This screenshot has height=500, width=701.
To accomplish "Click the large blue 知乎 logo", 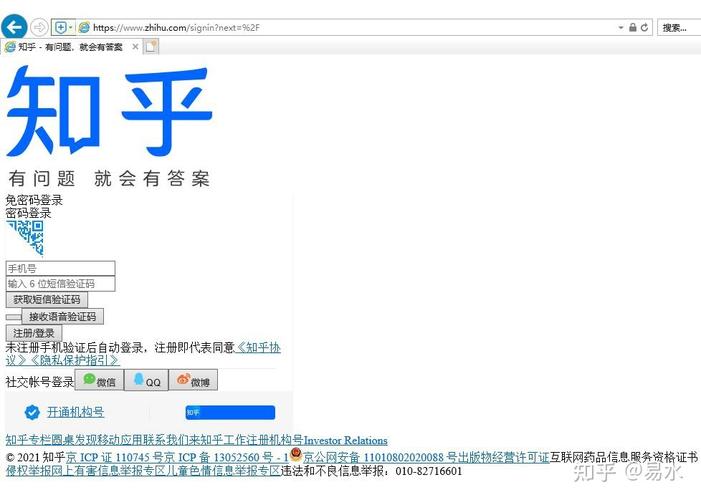I will pos(109,111).
